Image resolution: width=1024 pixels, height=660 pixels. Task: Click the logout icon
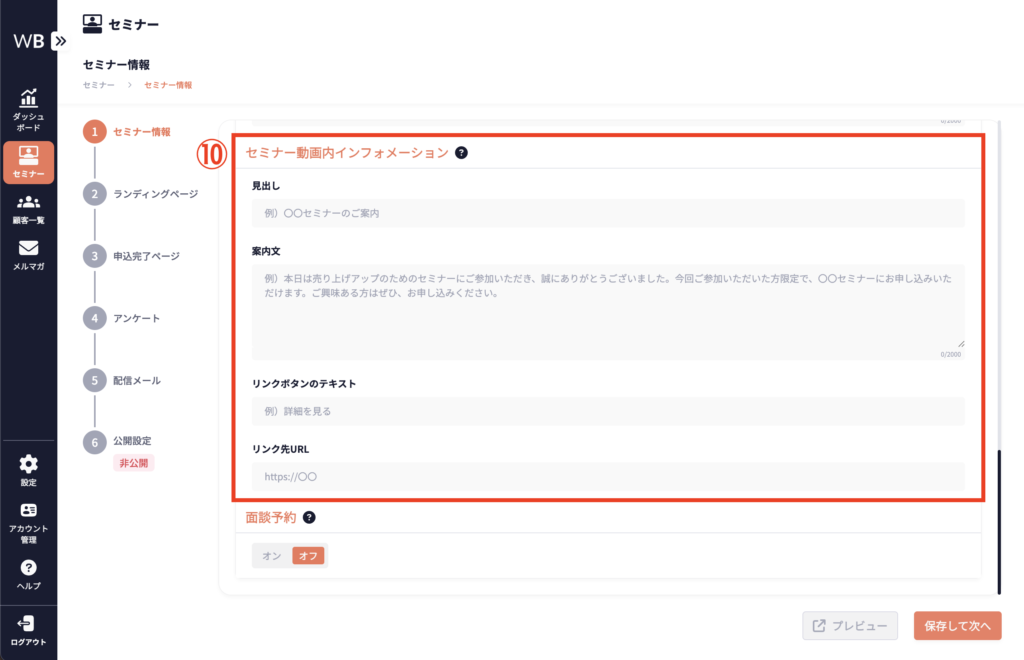(28, 624)
